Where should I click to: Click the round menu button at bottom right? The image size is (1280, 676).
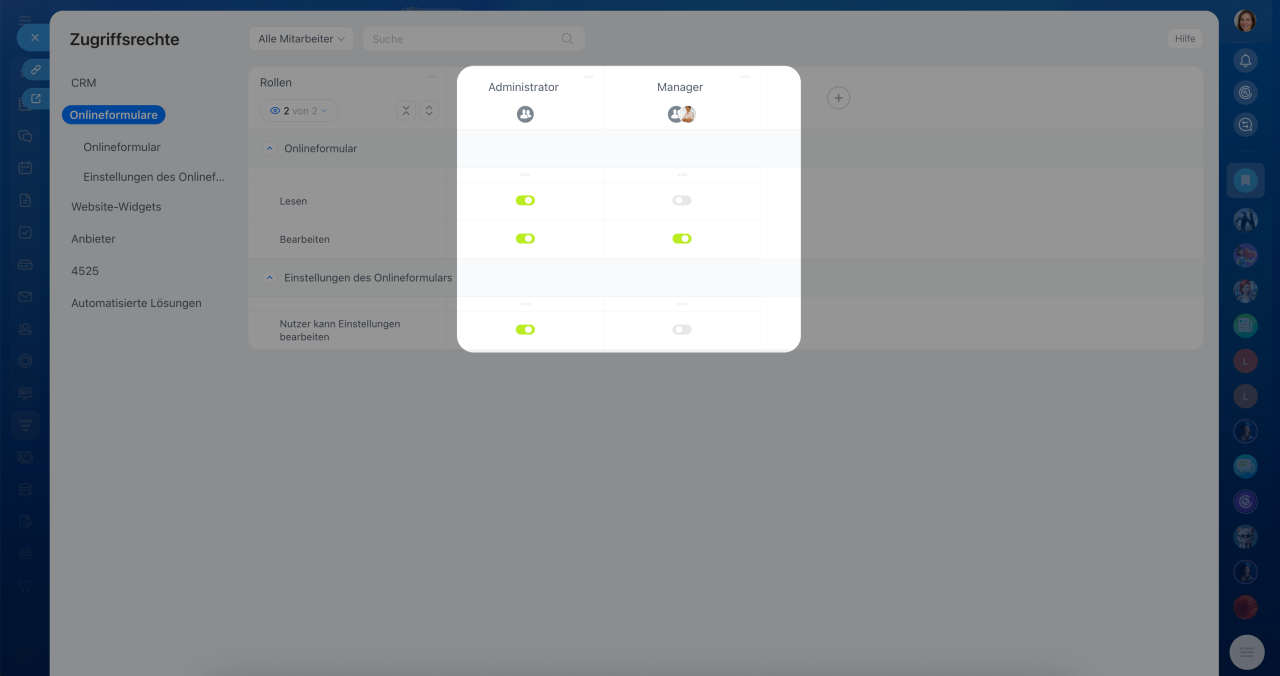(x=1246, y=652)
